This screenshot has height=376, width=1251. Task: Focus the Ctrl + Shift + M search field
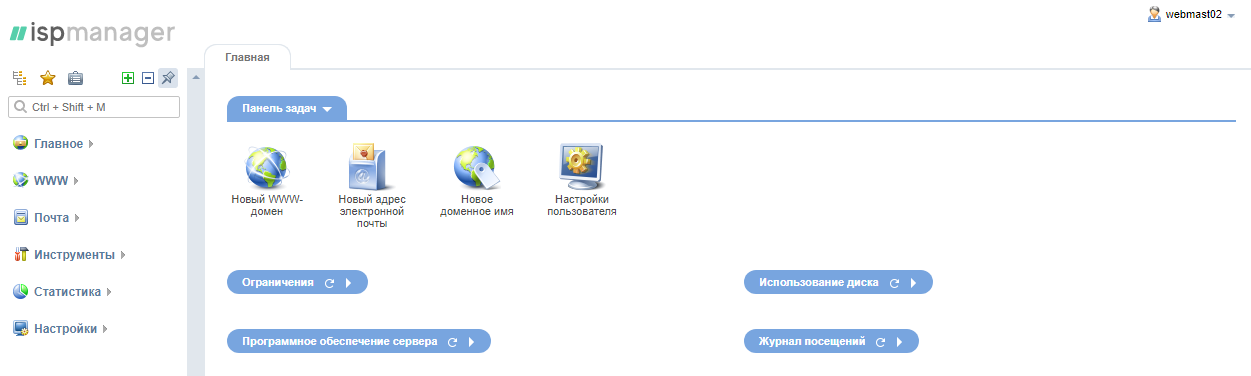click(x=94, y=106)
